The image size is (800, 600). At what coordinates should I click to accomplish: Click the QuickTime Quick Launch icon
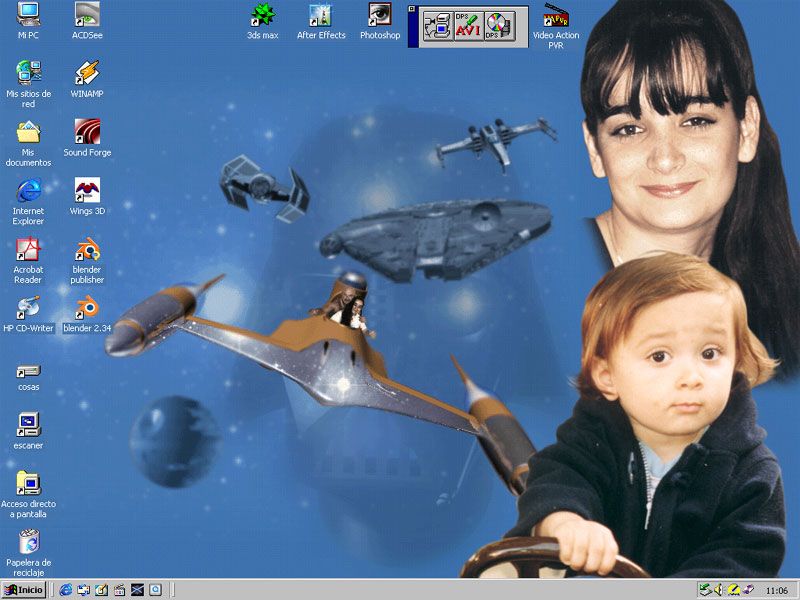[x=155, y=590]
